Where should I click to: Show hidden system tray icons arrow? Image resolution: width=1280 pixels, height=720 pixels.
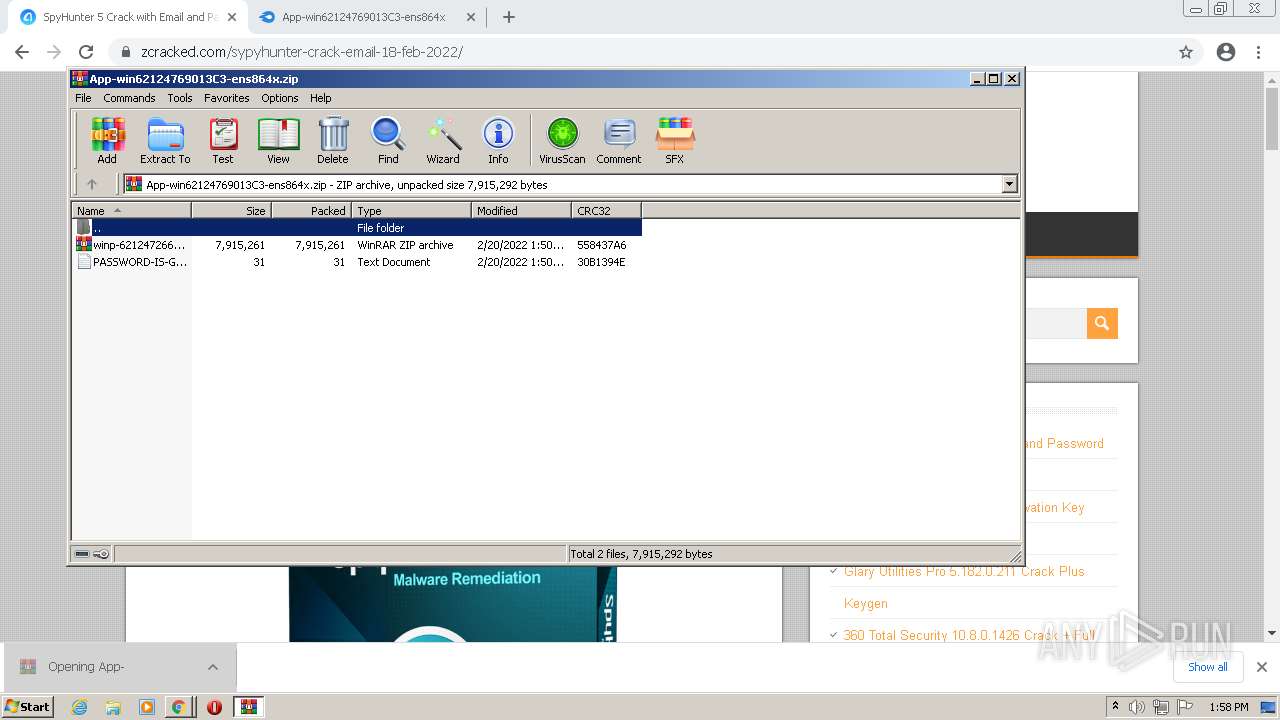tap(1115, 707)
